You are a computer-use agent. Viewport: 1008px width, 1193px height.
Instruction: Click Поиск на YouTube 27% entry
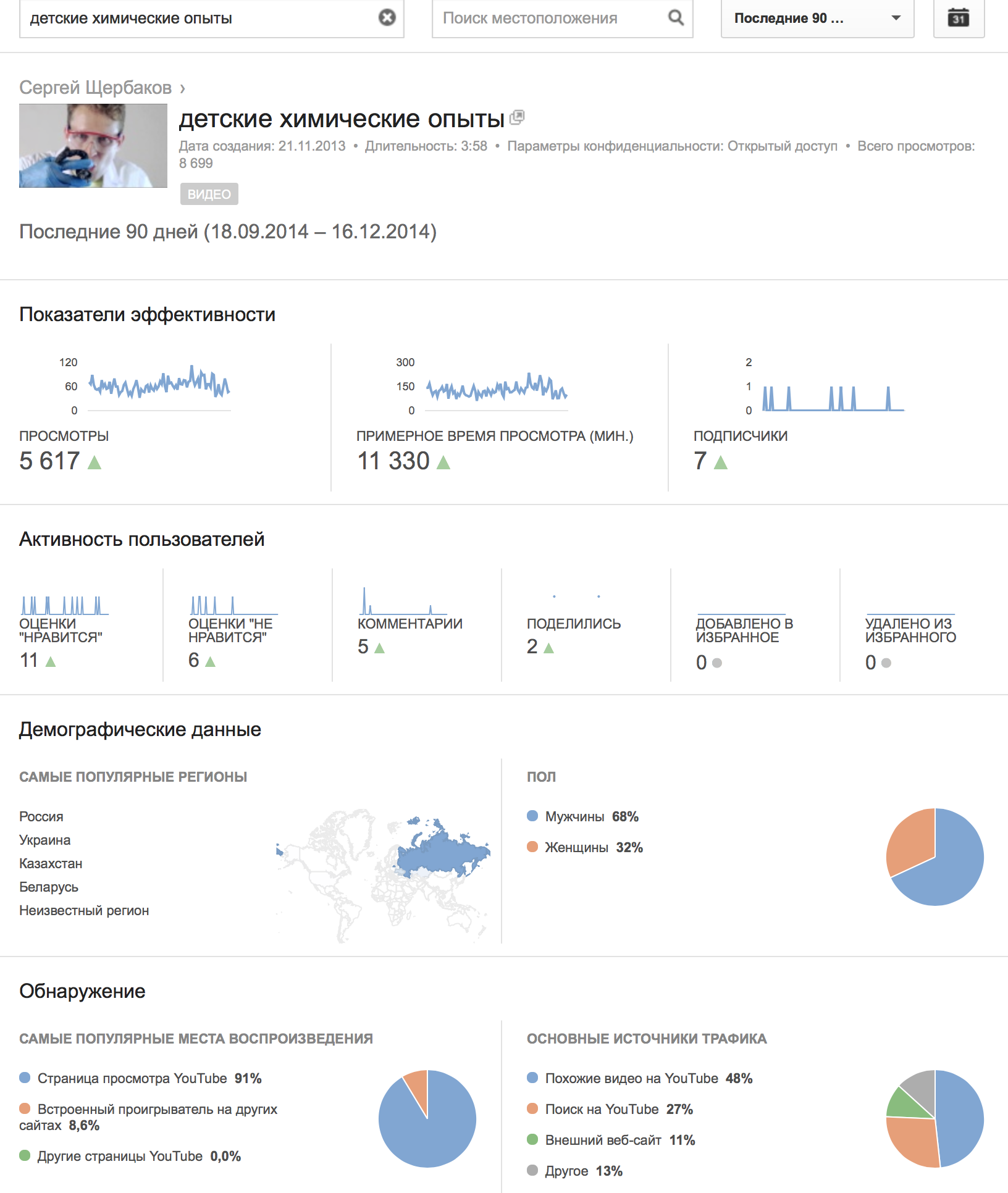(x=610, y=1109)
